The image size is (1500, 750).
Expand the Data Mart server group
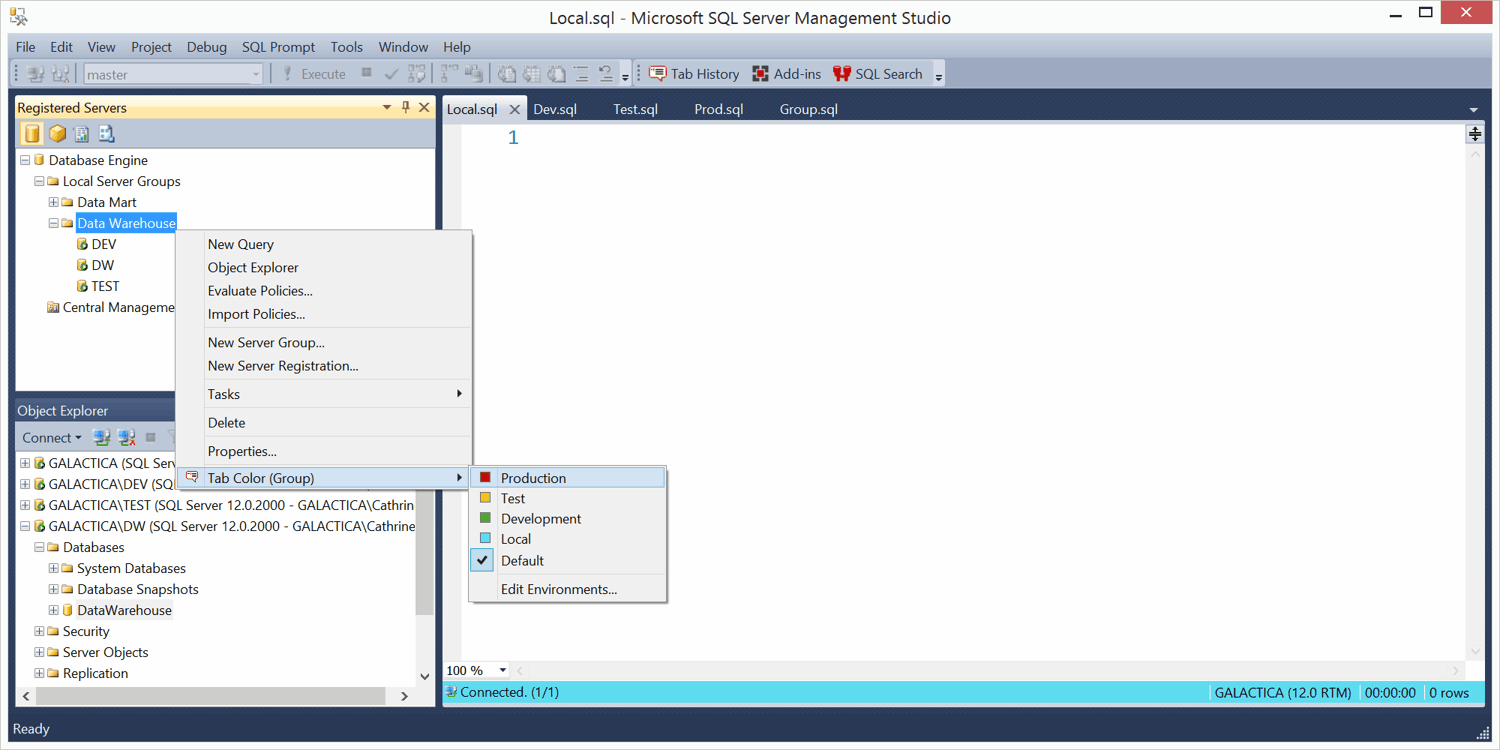pos(54,203)
